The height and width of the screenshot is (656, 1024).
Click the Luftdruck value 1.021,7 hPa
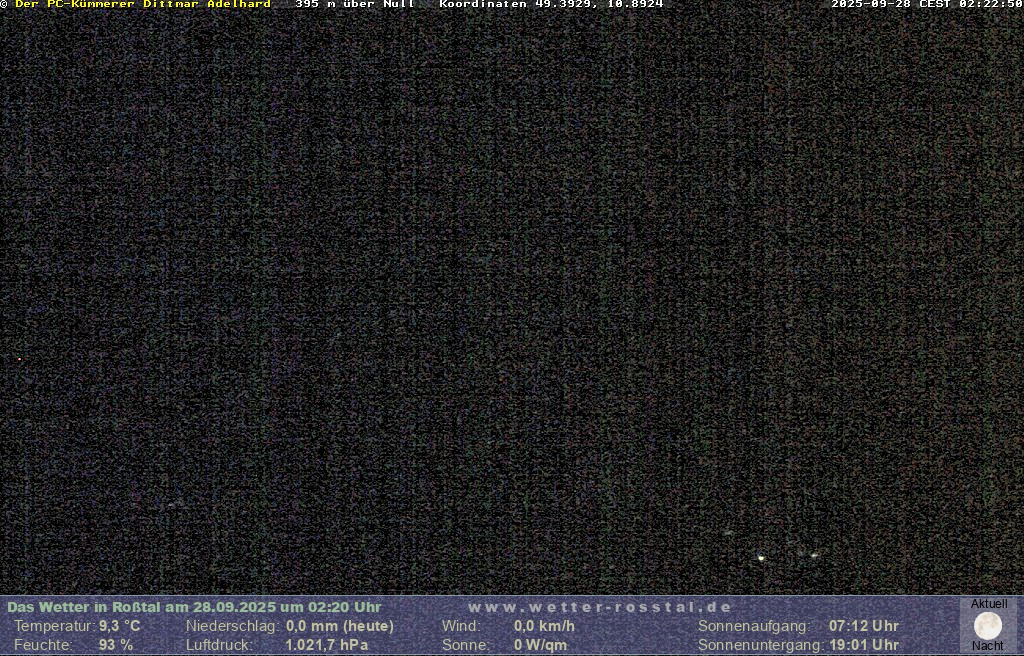(x=327, y=645)
